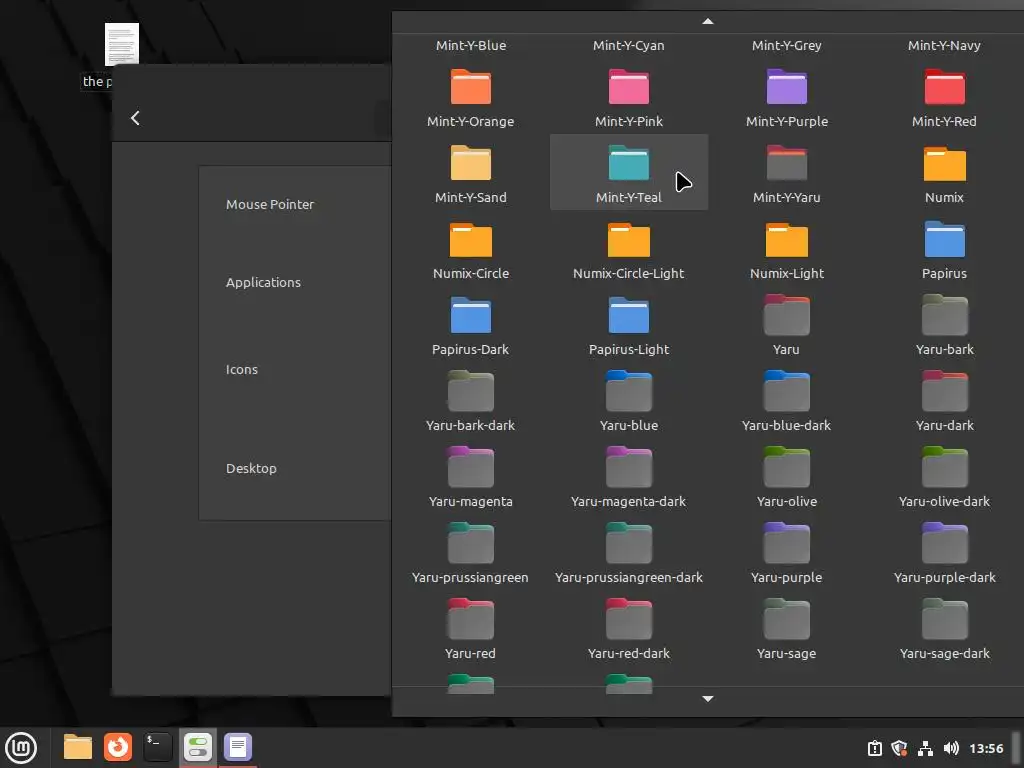Open the calendar from the 13:56 clock
The width and height of the screenshot is (1024, 768).
(x=985, y=748)
